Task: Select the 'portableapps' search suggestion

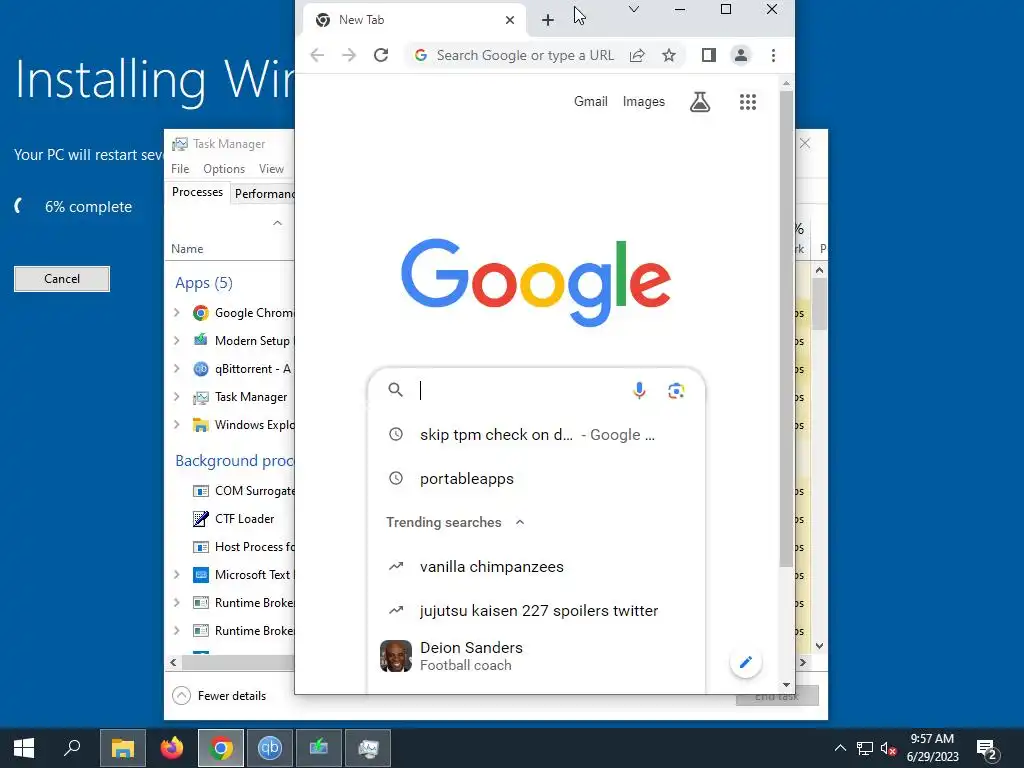Action: (537, 479)
